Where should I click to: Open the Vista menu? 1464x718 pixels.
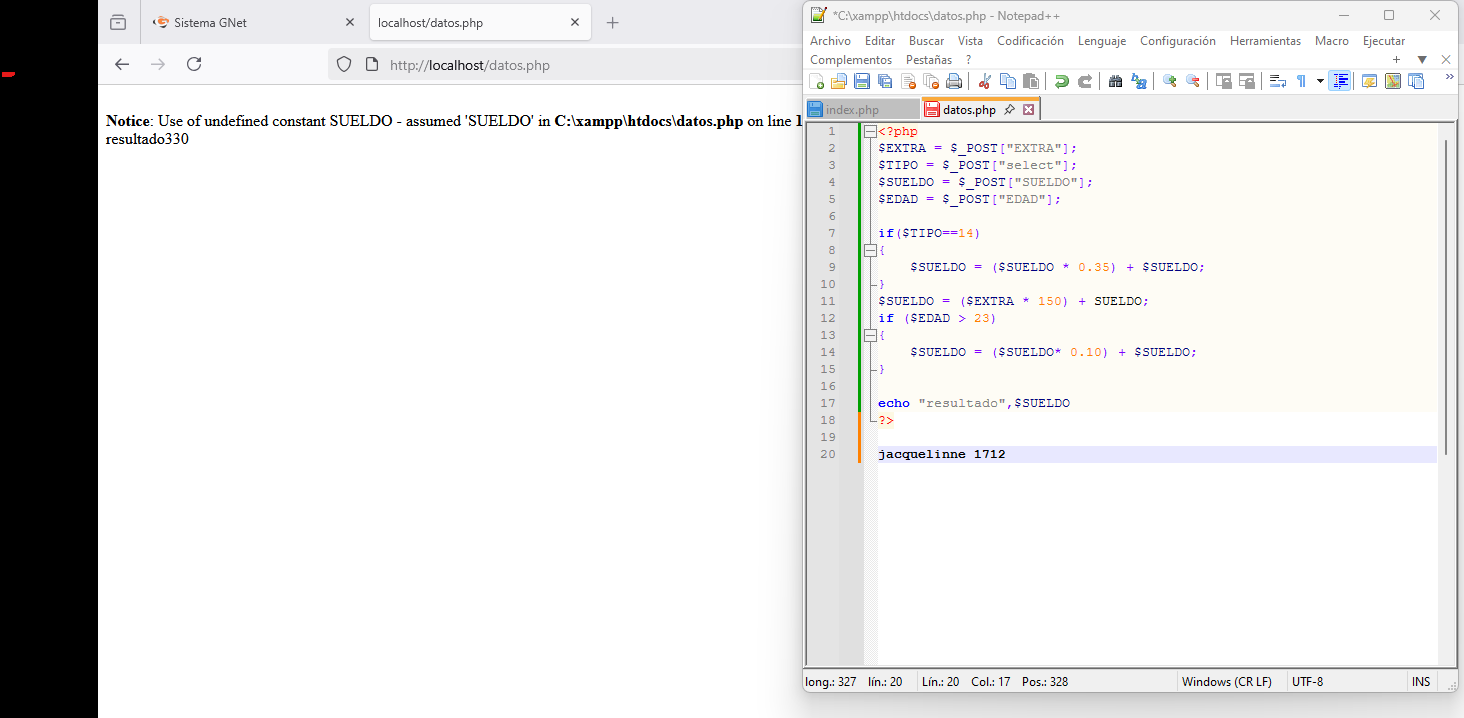(x=970, y=41)
